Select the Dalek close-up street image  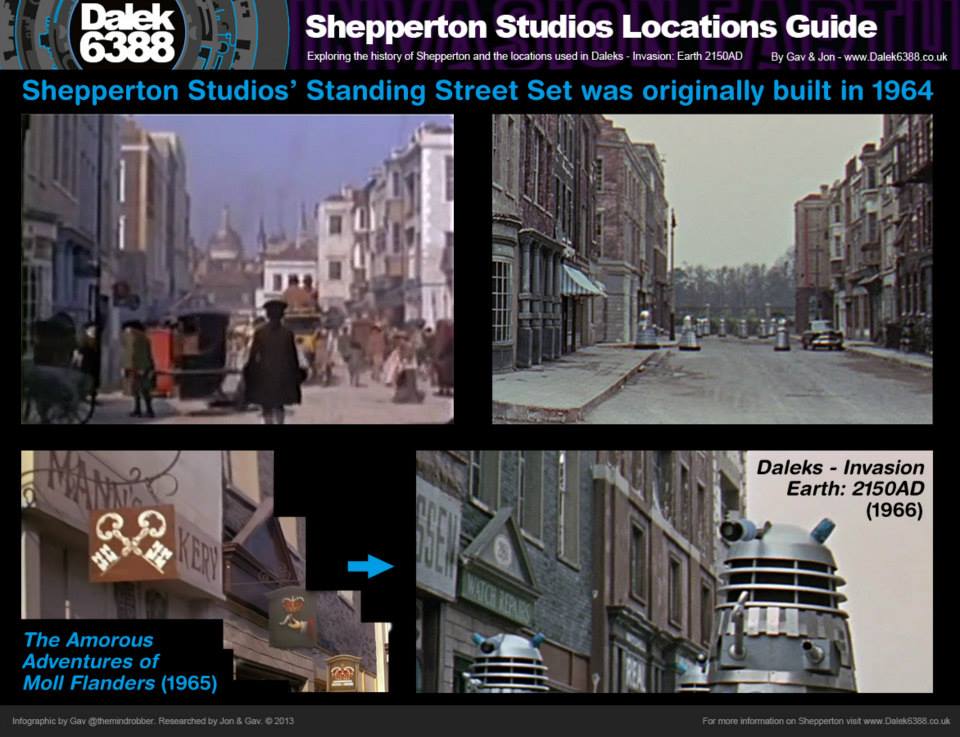674,572
